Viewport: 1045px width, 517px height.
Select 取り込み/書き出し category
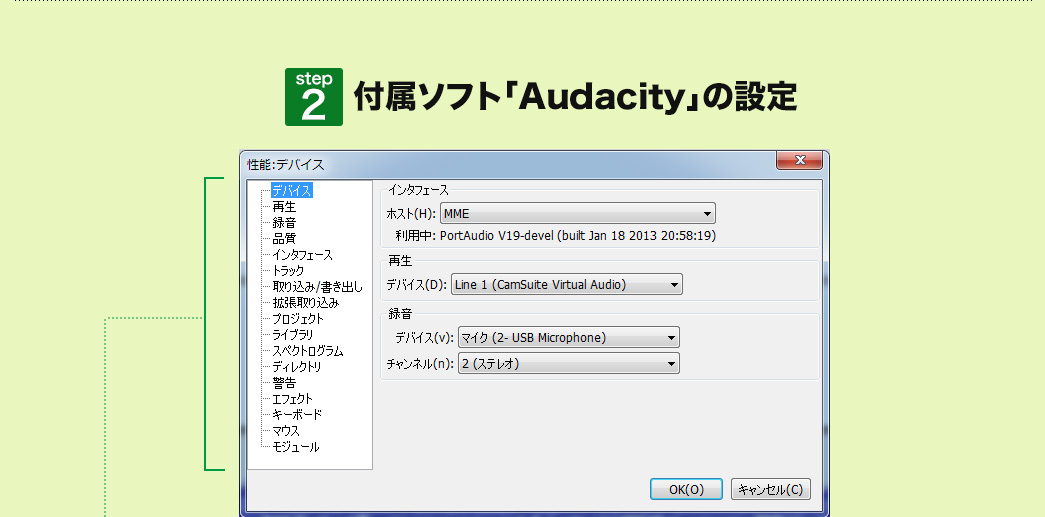[317, 286]
